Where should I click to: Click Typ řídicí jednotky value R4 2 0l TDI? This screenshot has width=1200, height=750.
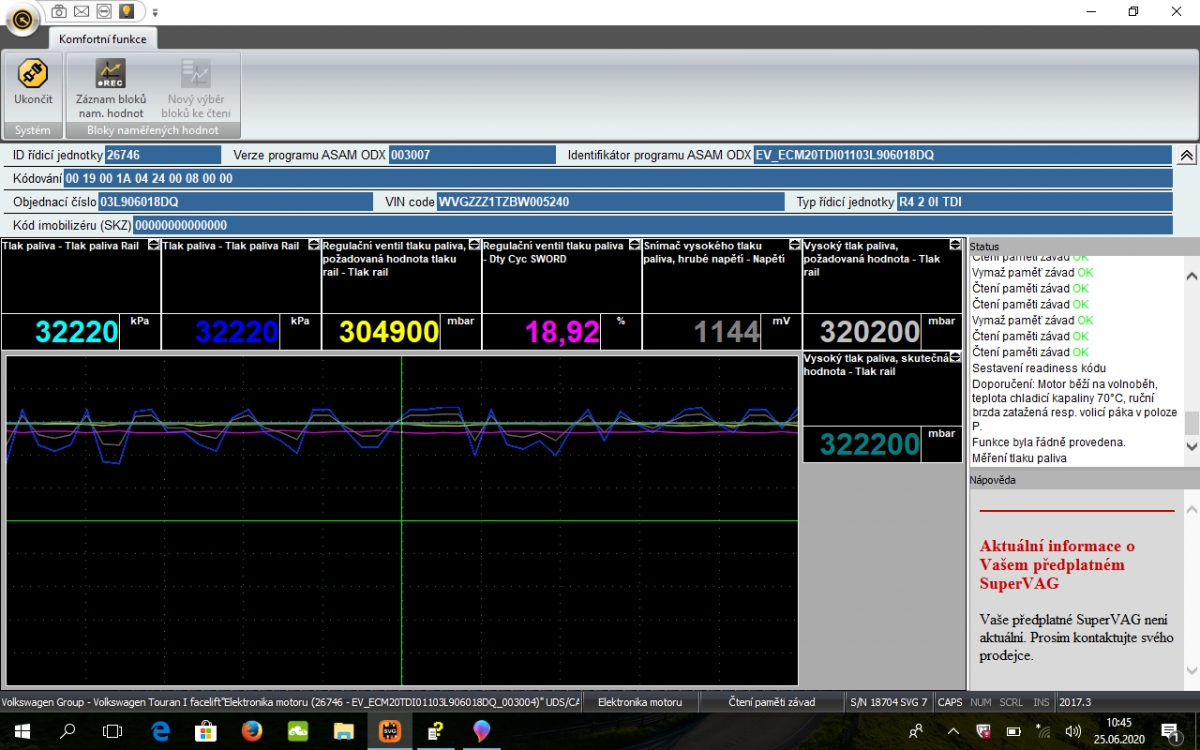click(x=1034, y=201)
